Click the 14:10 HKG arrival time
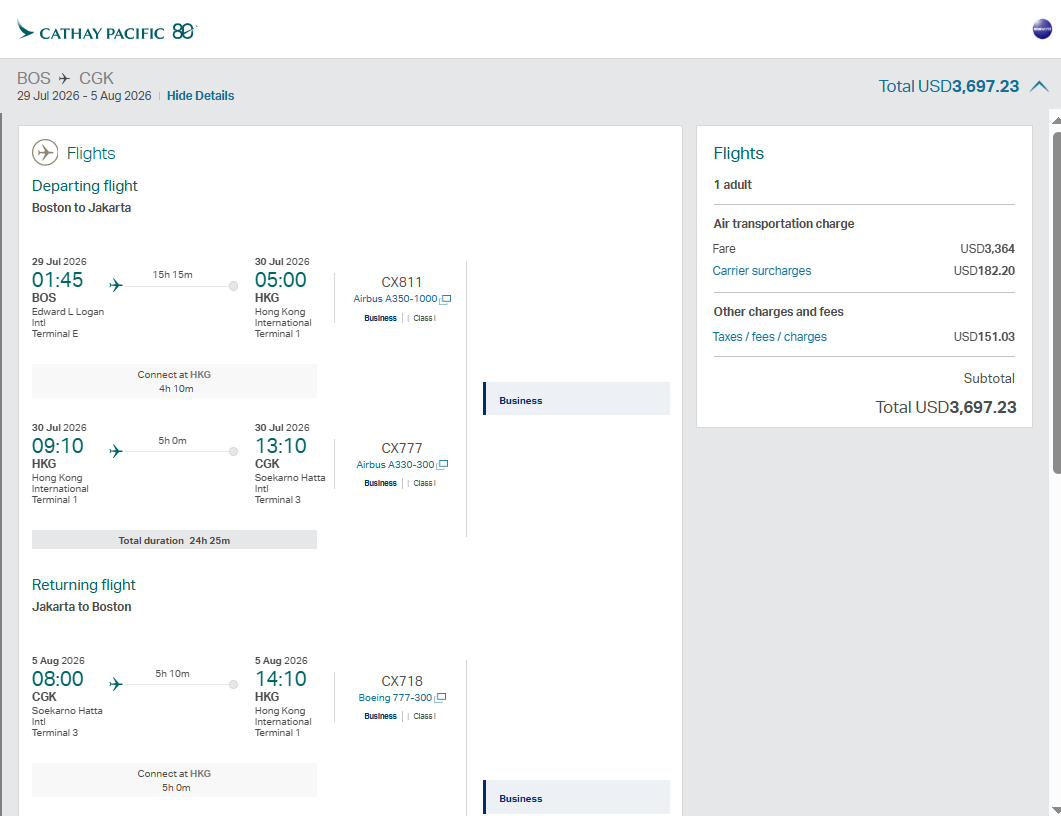This screenshot has height=816, width=1061. 280,679
